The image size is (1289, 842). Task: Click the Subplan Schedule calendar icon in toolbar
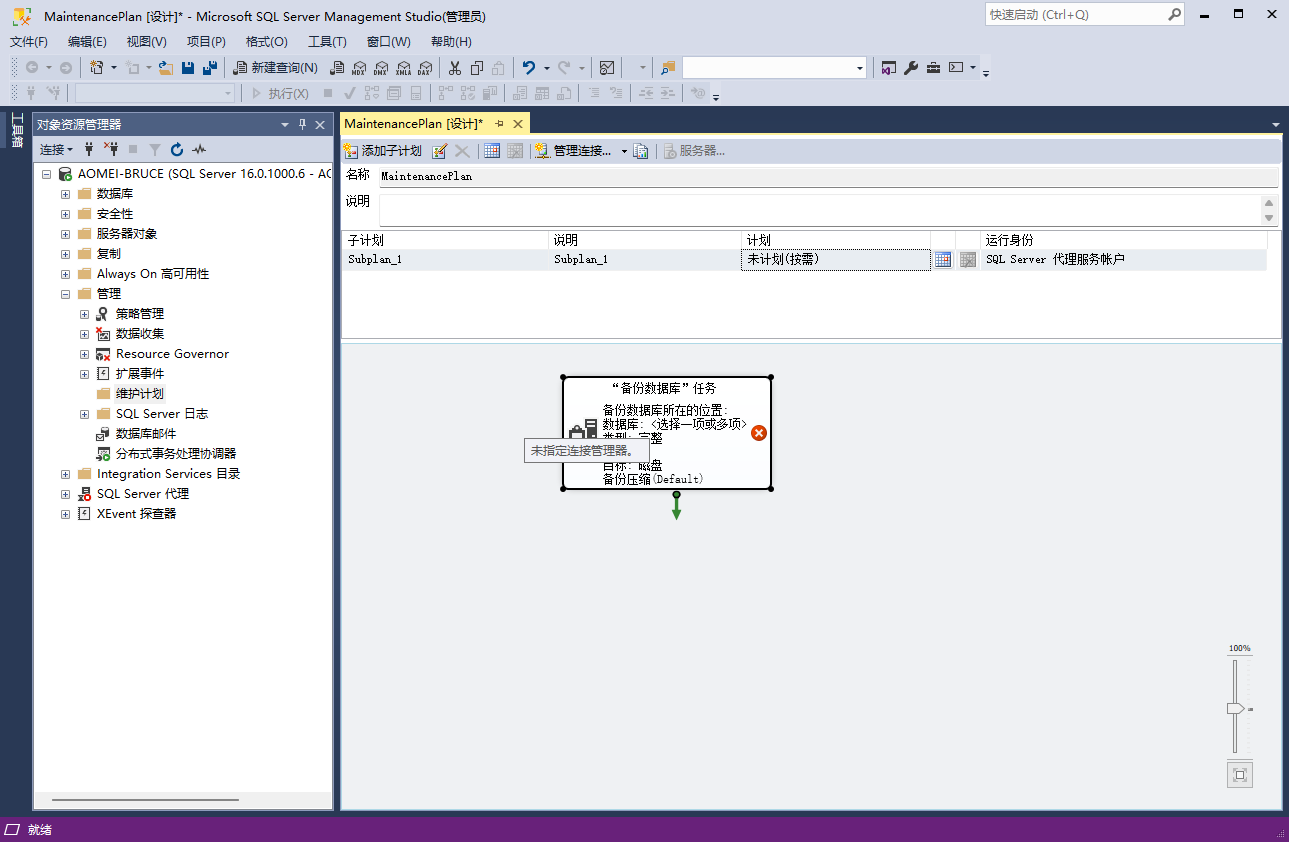pyautogui.click(x=492, y=151)
